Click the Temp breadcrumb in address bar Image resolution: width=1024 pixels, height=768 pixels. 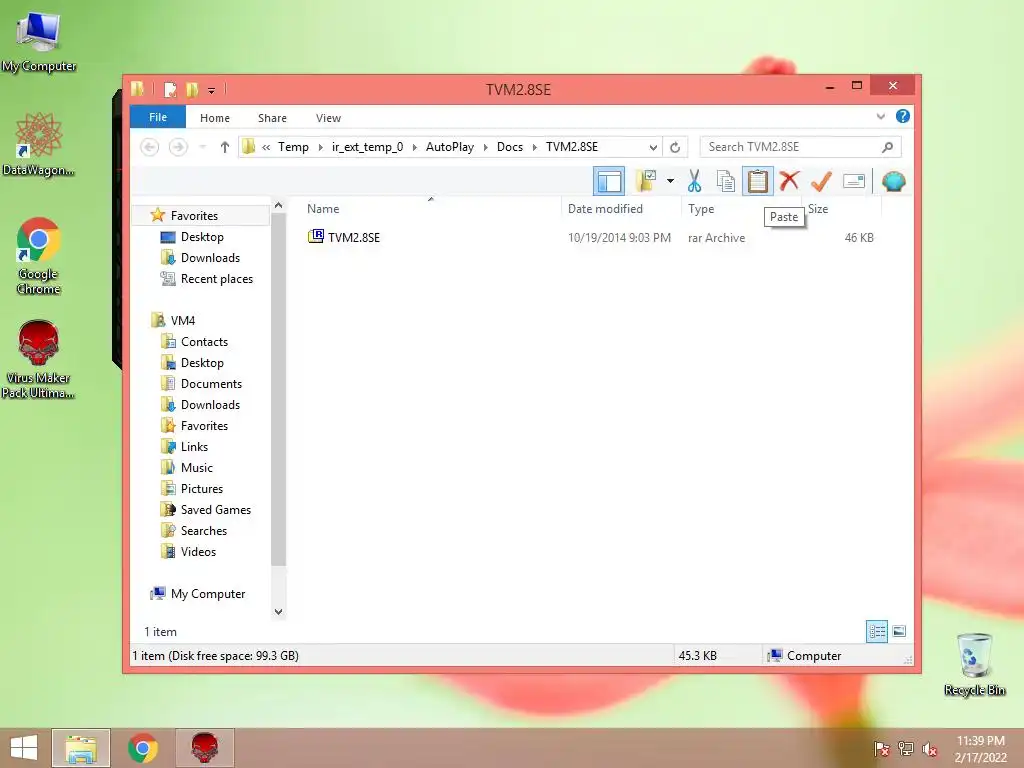click(293, 147)
